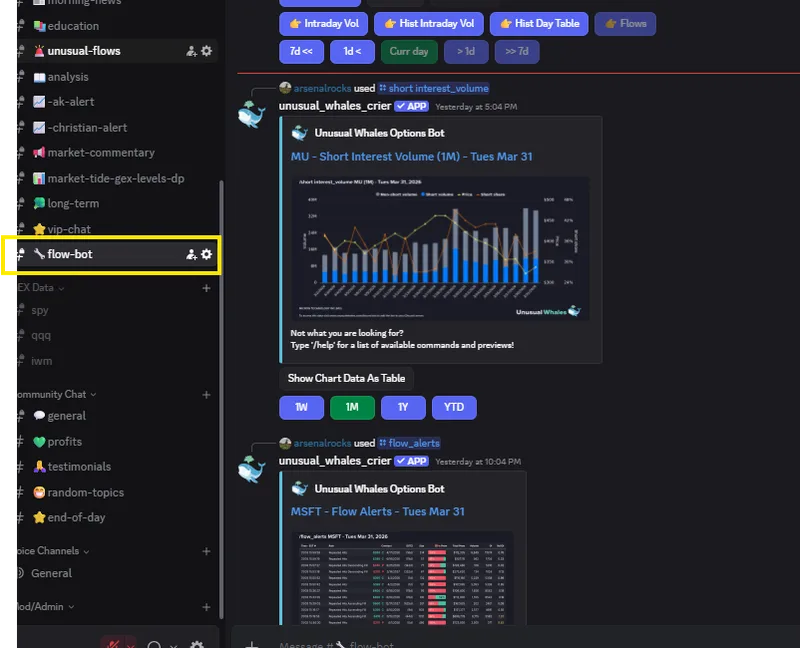Open MSFT - Flow Alerts link
This screenshot has width=800, height=648.
(x=378, y=512)
